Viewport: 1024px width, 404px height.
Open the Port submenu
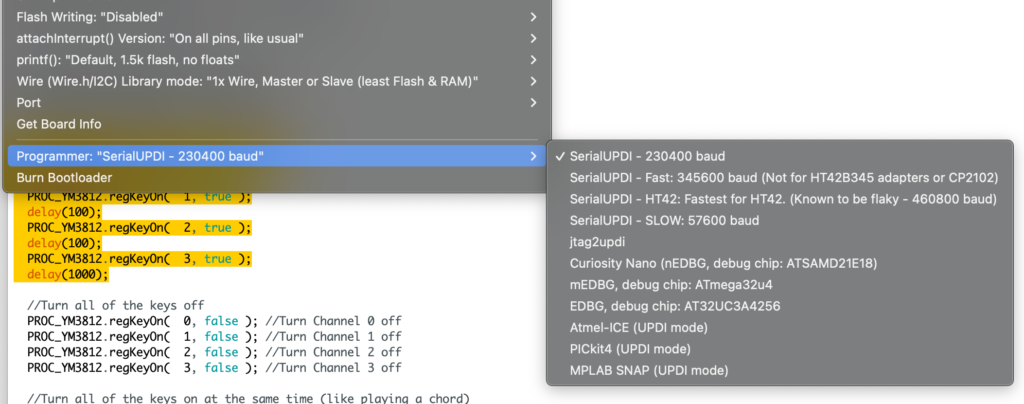[277, 102]
